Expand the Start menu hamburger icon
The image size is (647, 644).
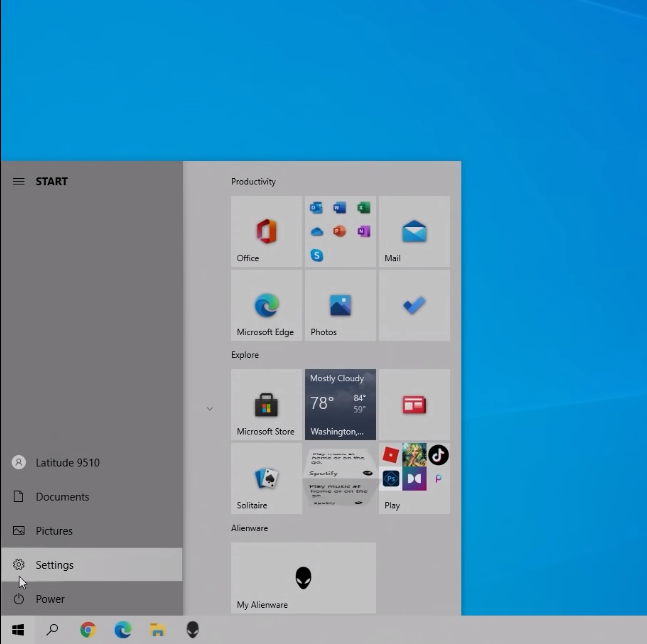point(18,181)
